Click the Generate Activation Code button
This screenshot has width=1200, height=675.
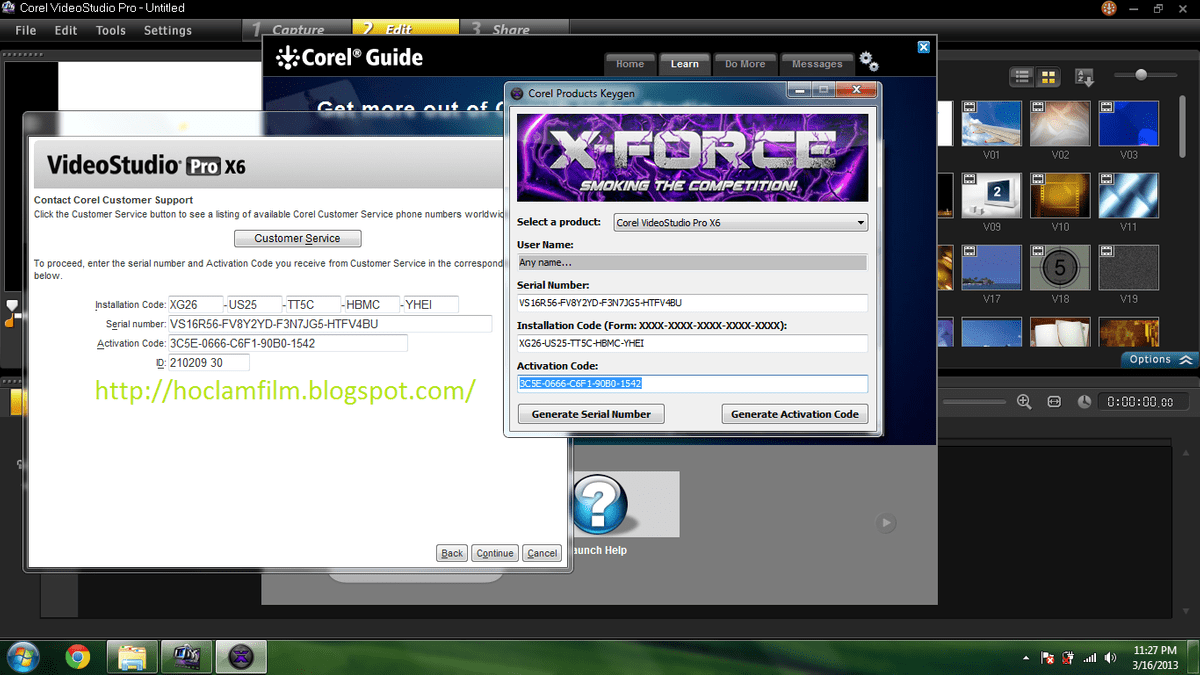pyautogui.click(x=794, y=413)
